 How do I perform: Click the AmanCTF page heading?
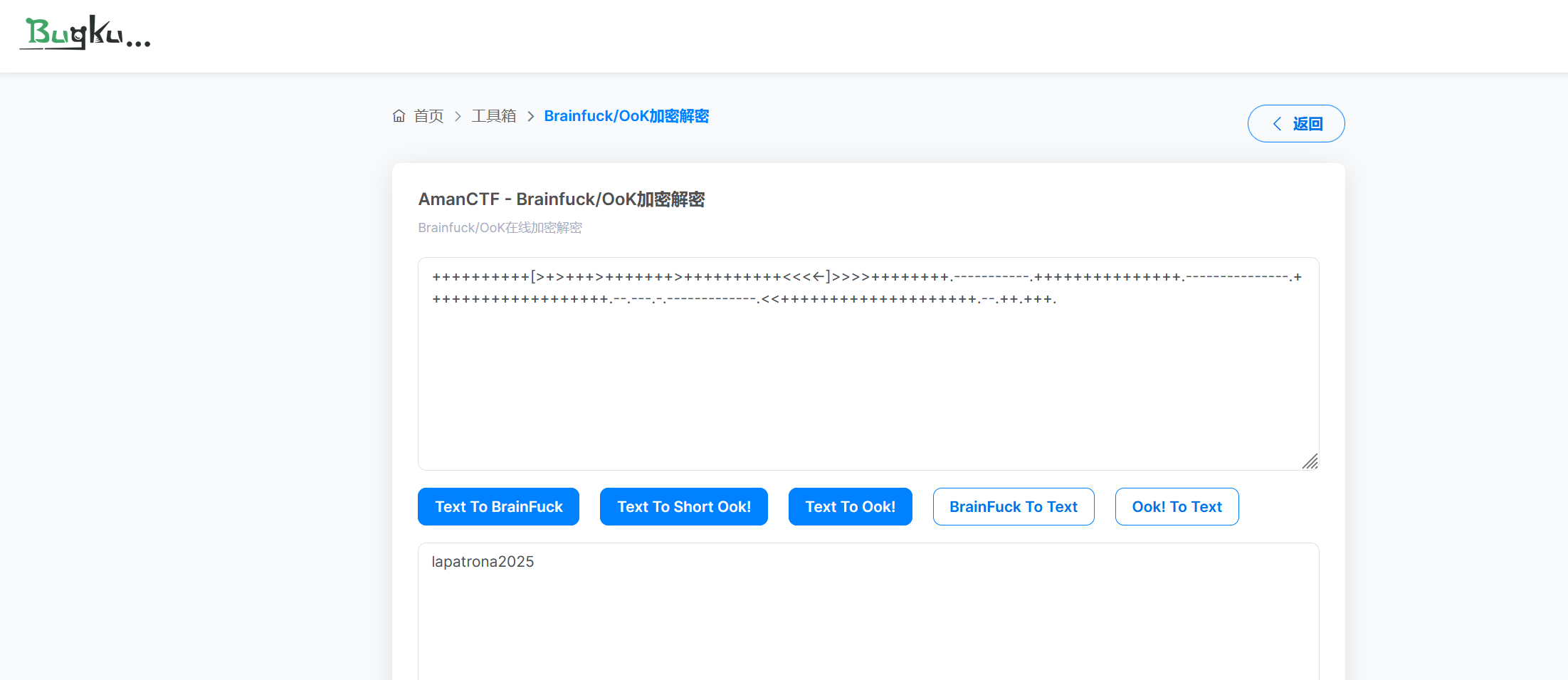pos(561,199)
